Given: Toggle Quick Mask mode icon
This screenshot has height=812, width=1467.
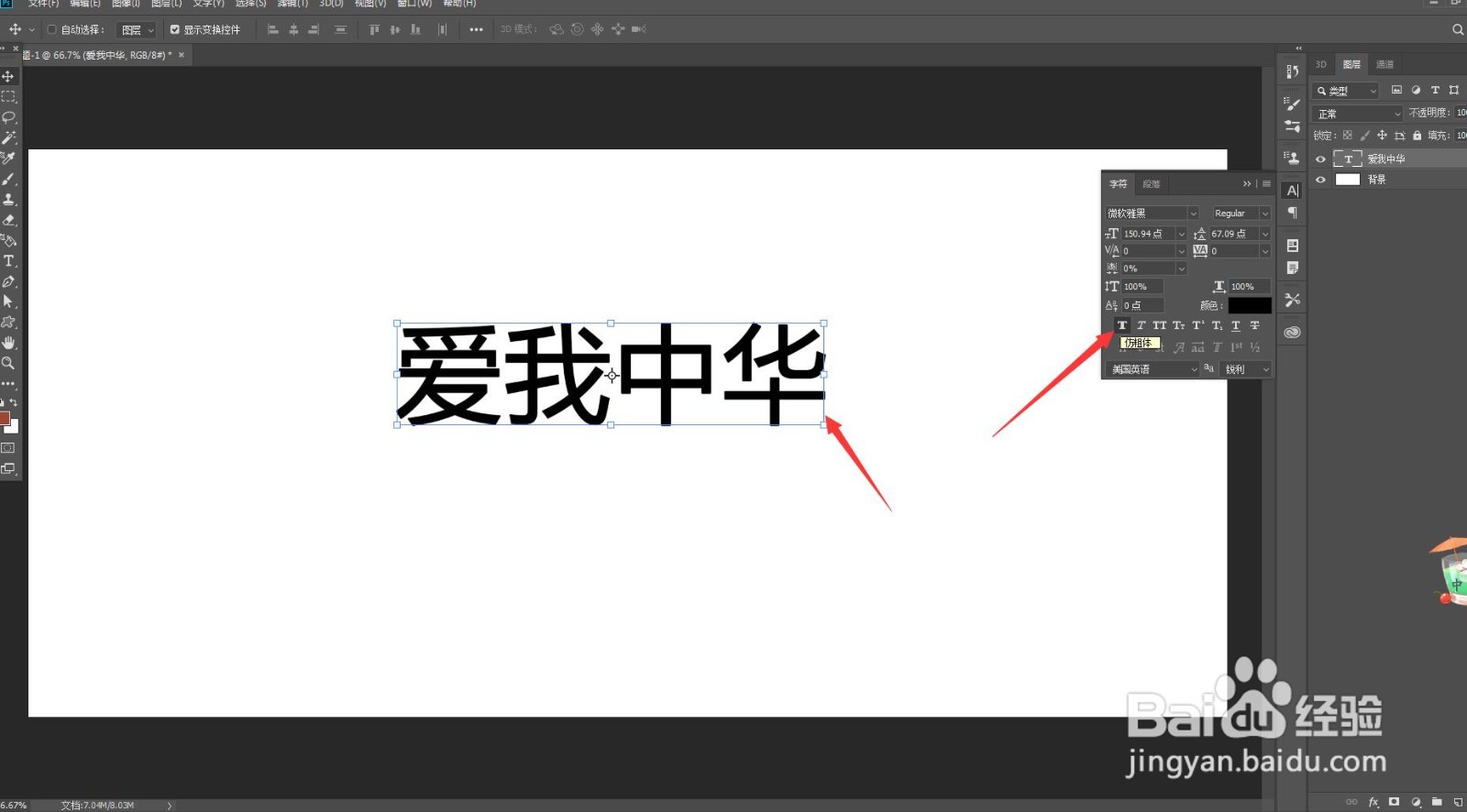Looking at the screenshot, I should 8,448.
